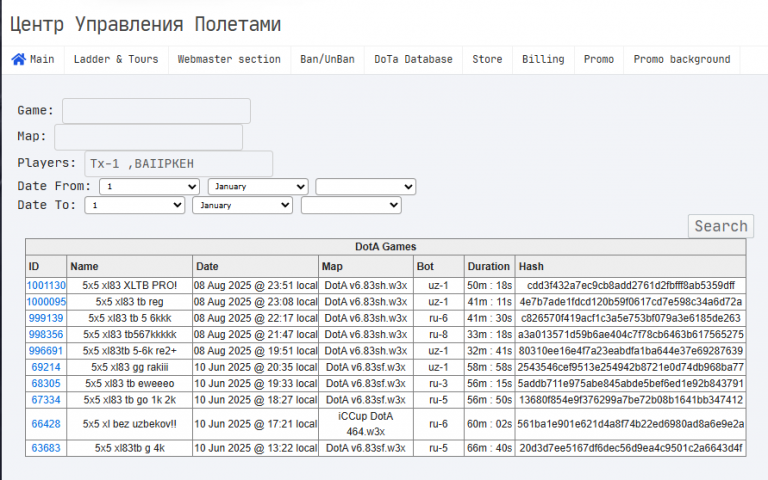Open game ID 69214
768x480 pixels.
coord(46,367)
